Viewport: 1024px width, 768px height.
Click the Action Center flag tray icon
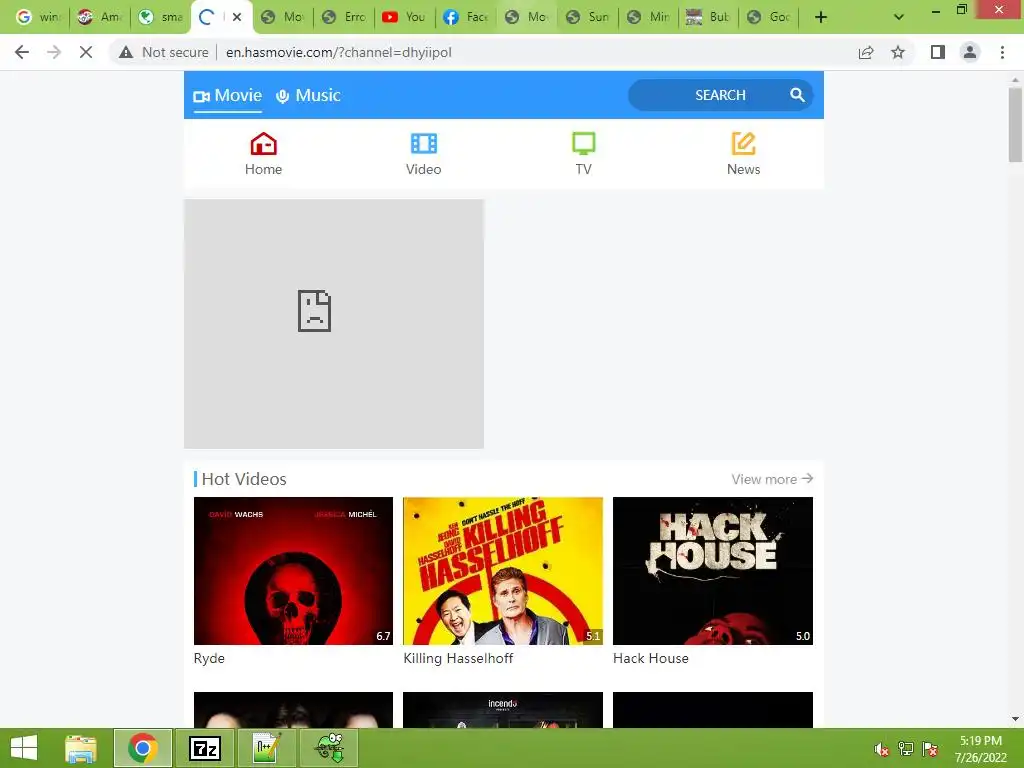click(930, 749)
